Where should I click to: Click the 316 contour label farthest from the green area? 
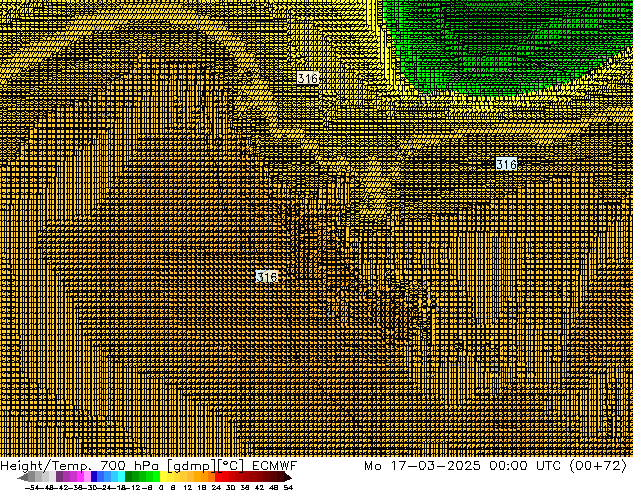pos(267,277)
